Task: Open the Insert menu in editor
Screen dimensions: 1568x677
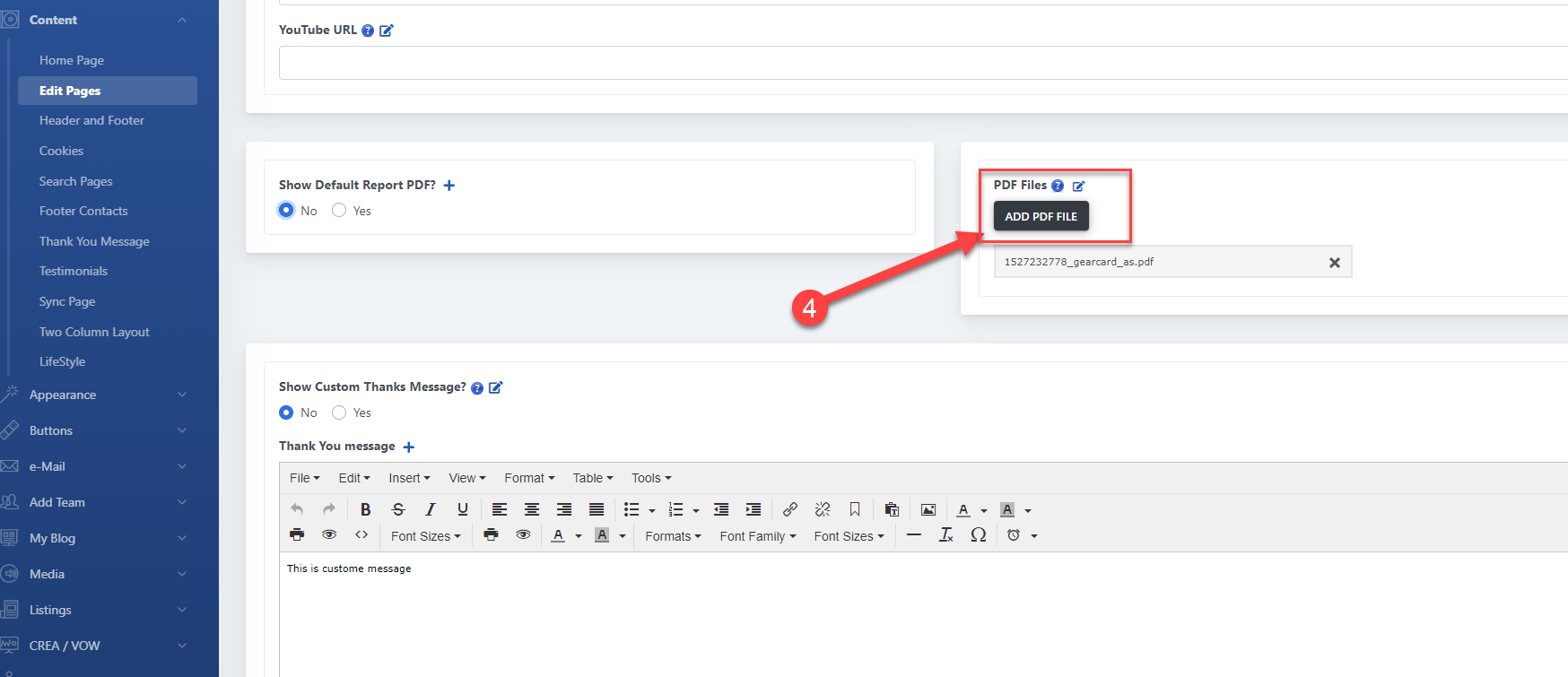Action: click(x=409, y=478)
